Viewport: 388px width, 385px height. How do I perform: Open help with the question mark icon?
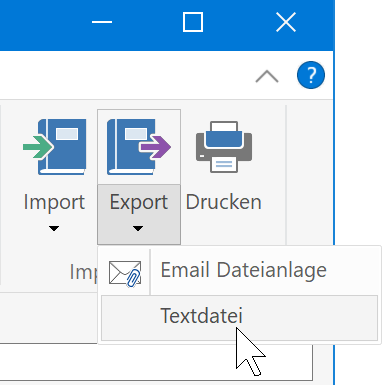[311, 75]
